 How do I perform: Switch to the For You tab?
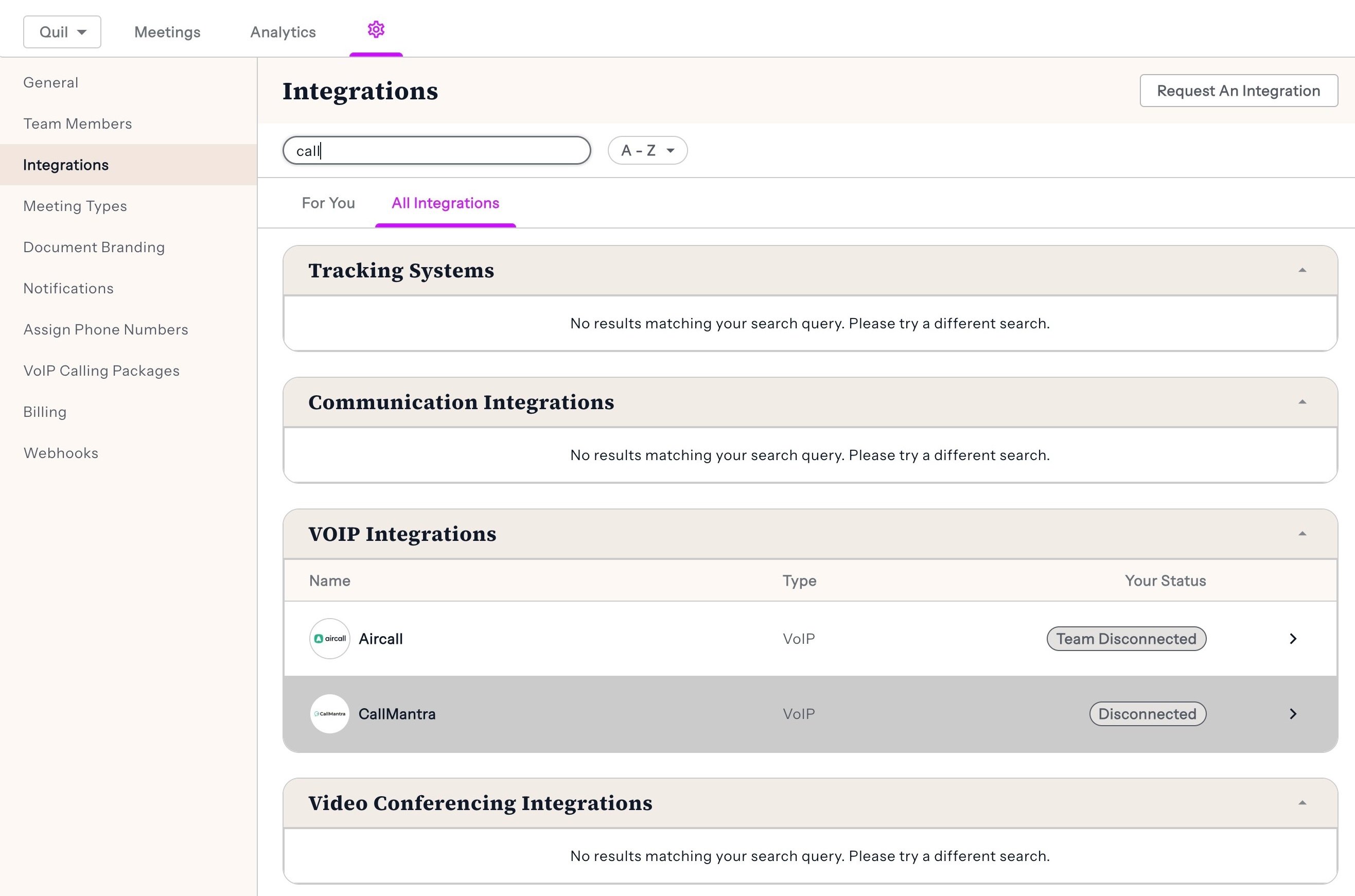[328, 203]
